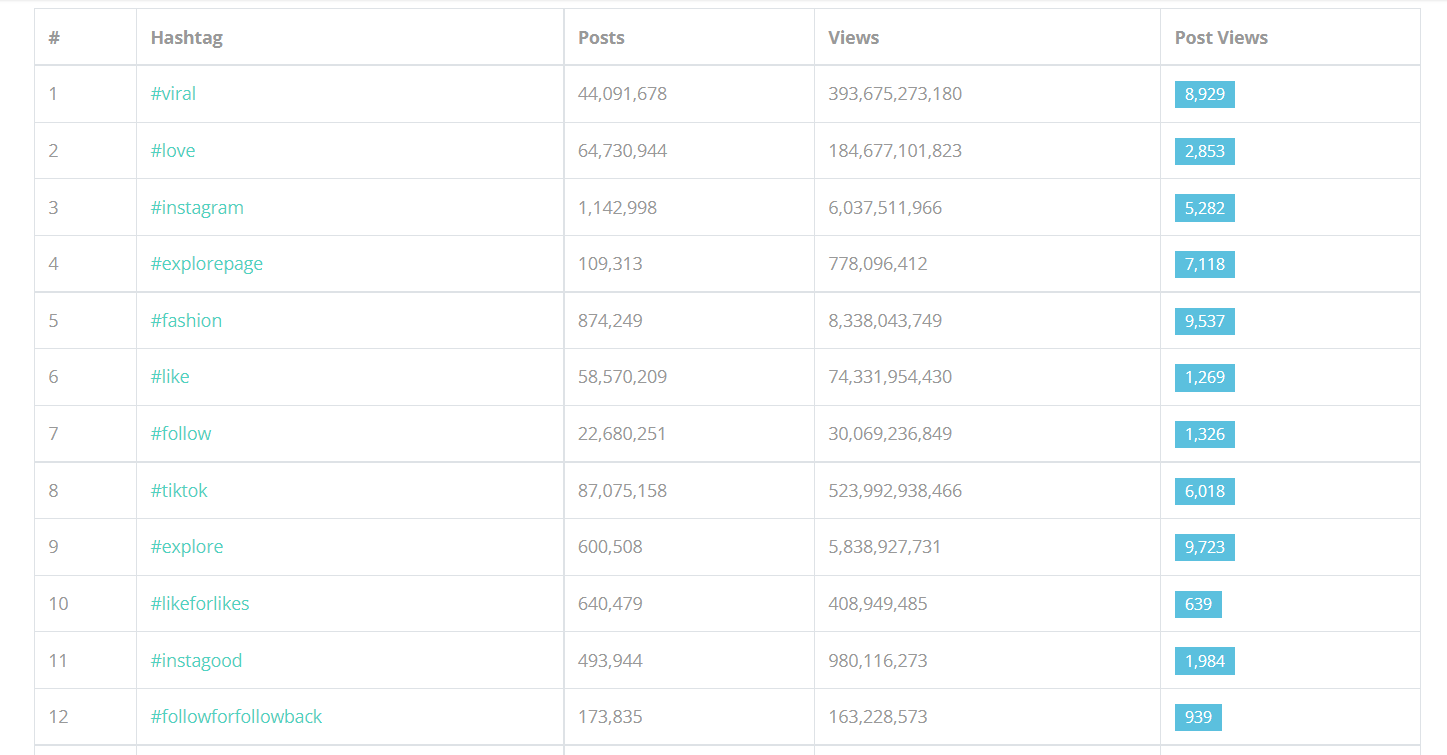Image resolution: width=1447 pixels, height=755 pixels.
Task: Click the Post Views column header
Action: coord(1221,37)
